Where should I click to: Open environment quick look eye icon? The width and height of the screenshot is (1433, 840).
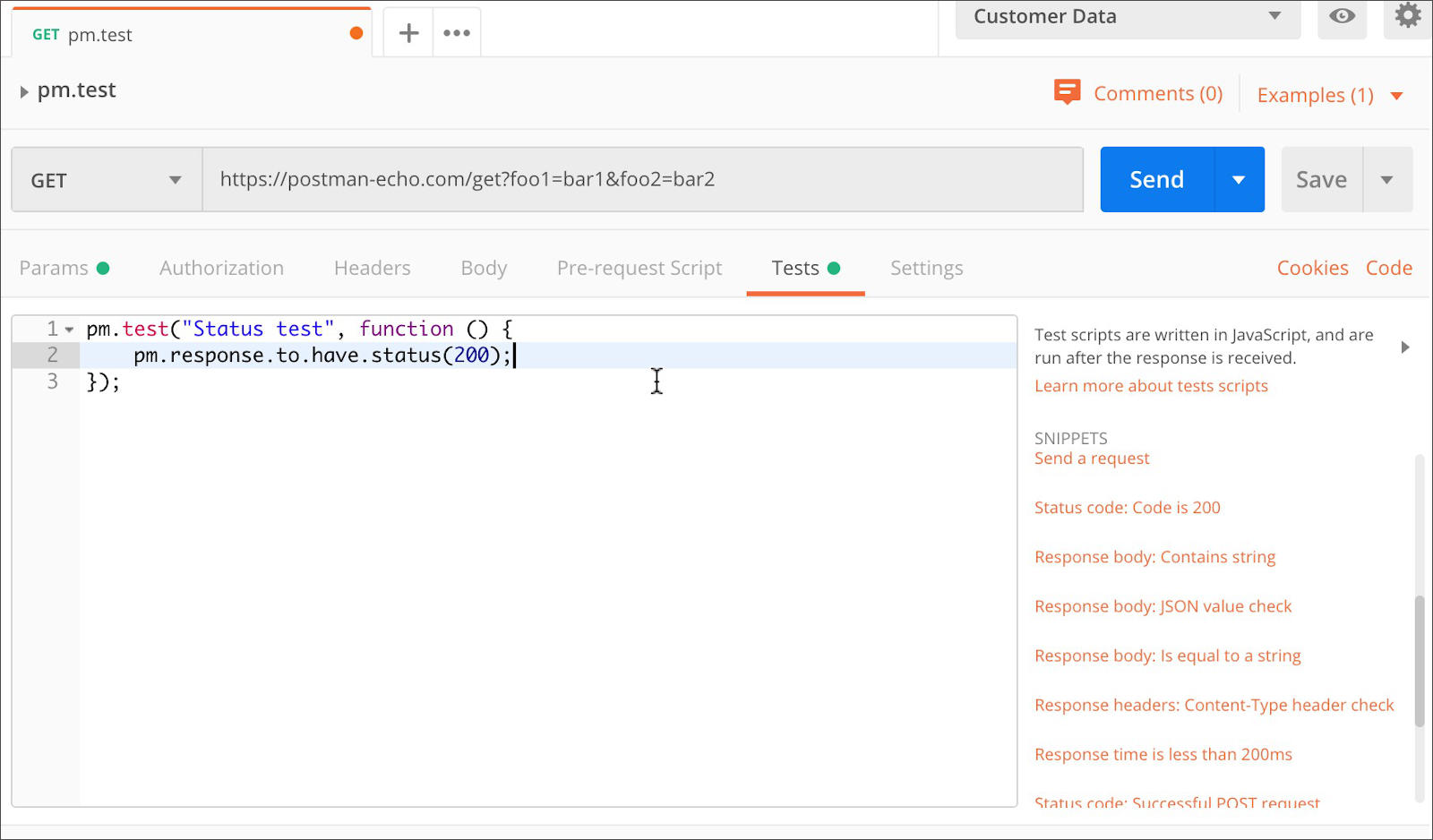1341,15
